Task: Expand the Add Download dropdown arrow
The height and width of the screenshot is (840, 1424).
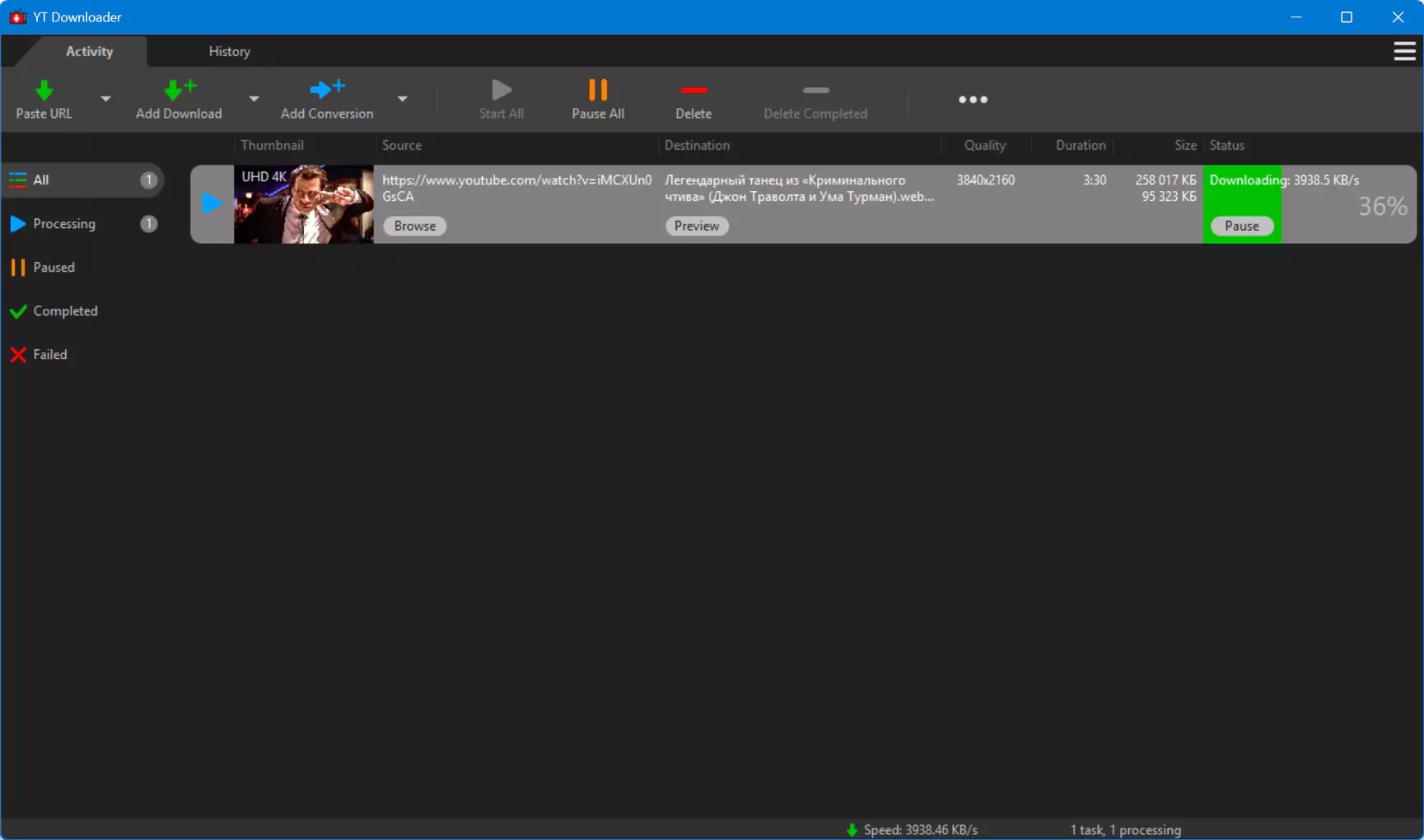Action: click(x=254, y=99)
